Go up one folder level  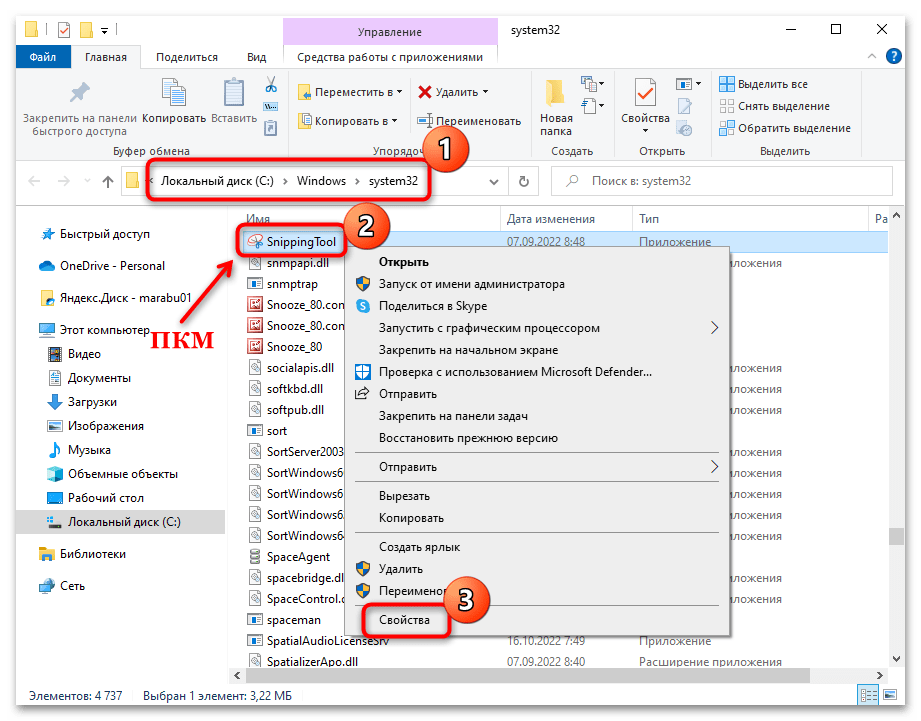(x=108, y=181)
